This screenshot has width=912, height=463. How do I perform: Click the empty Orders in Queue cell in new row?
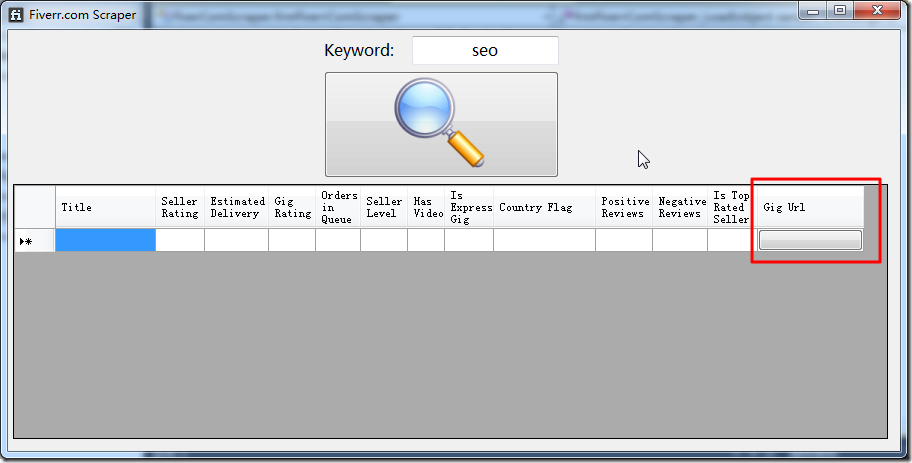pos(338,240)
